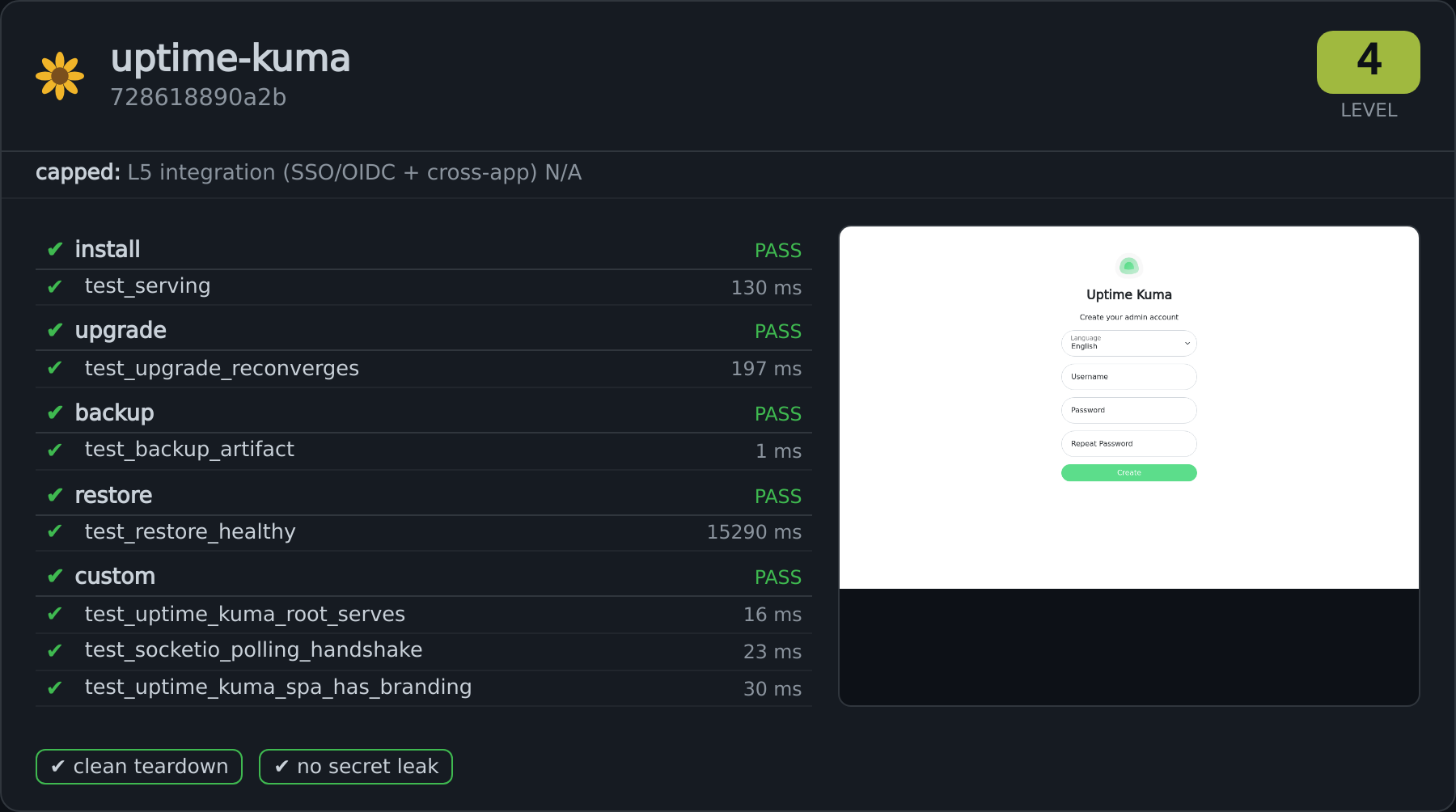Click the 15290 ms duration value
Image resolution: width=1456 pixels, height=812 pixels.
click(754, 532)
